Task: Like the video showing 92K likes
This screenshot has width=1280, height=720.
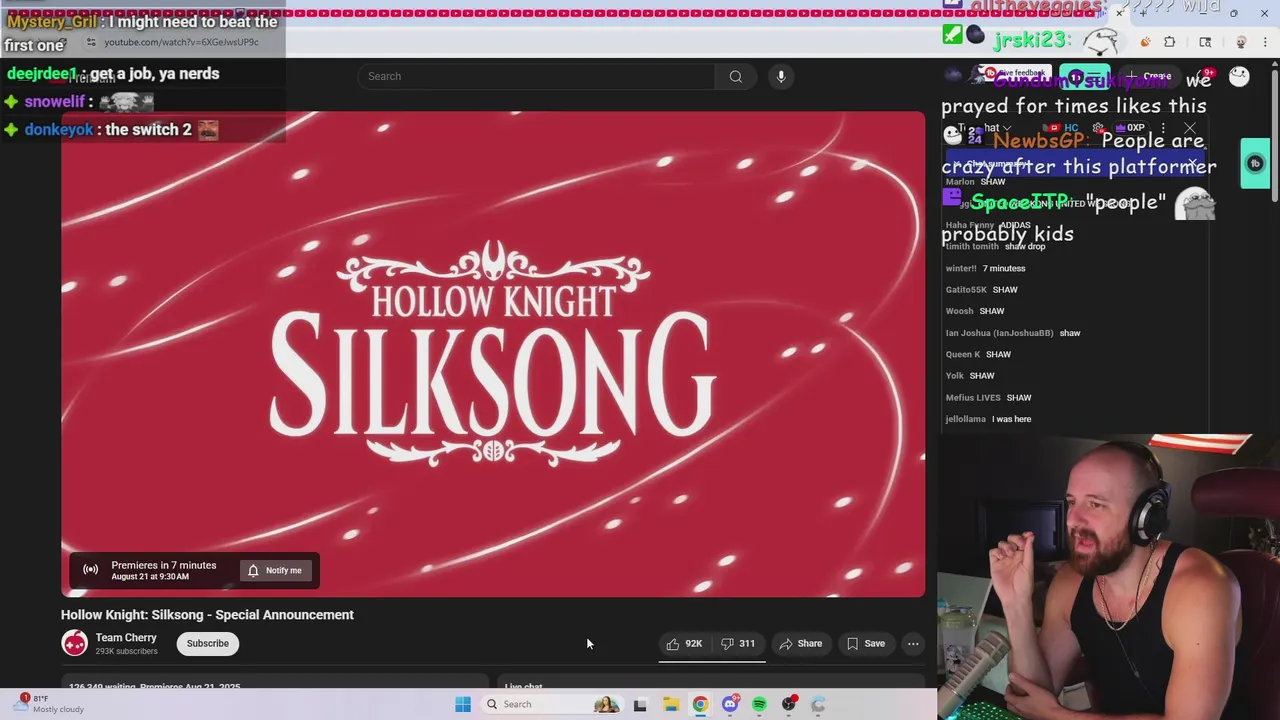Action: coord(684,644)
